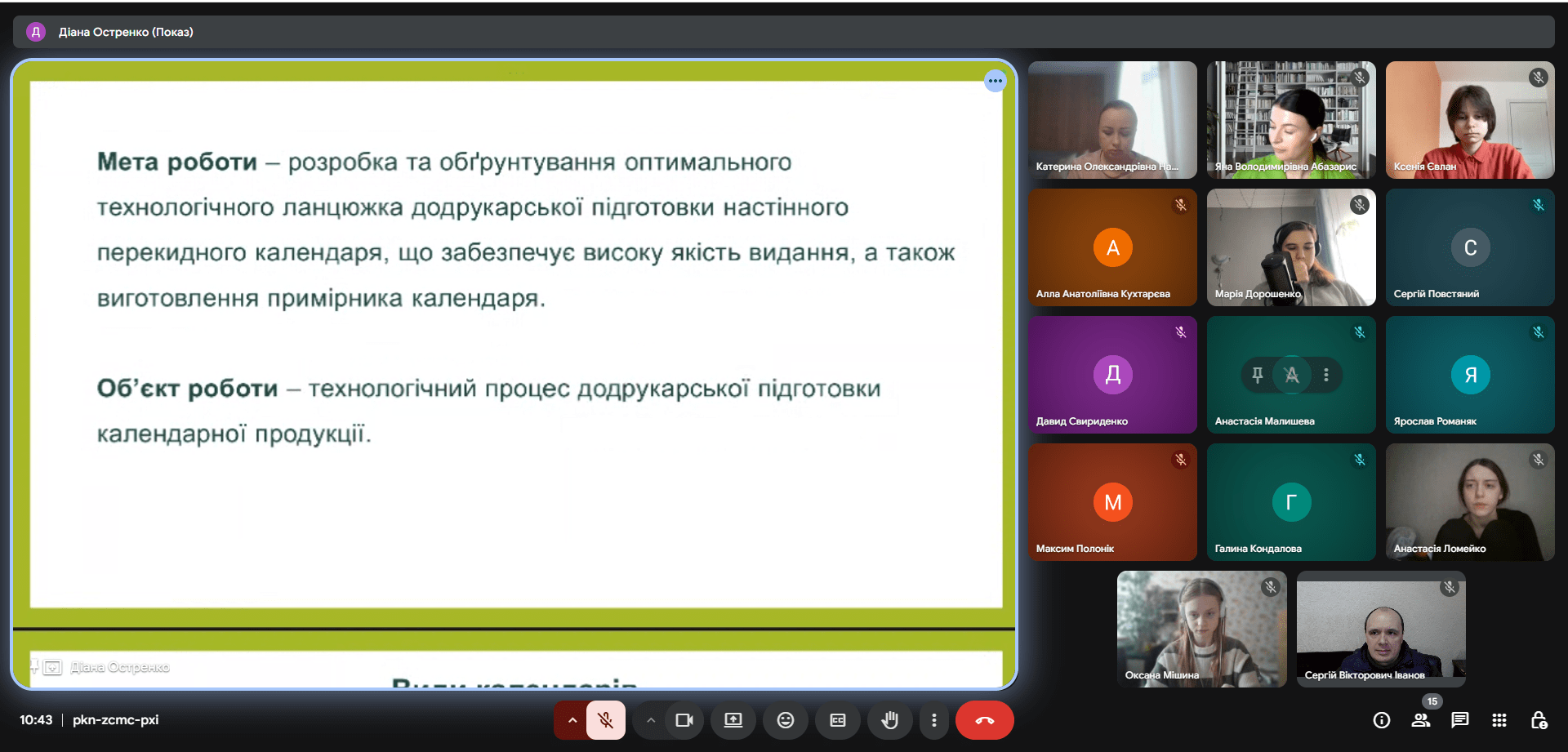Screen dimensions: 1568x752
Task: Open the emoji reactions button
Action: click(x=786, y=720)
